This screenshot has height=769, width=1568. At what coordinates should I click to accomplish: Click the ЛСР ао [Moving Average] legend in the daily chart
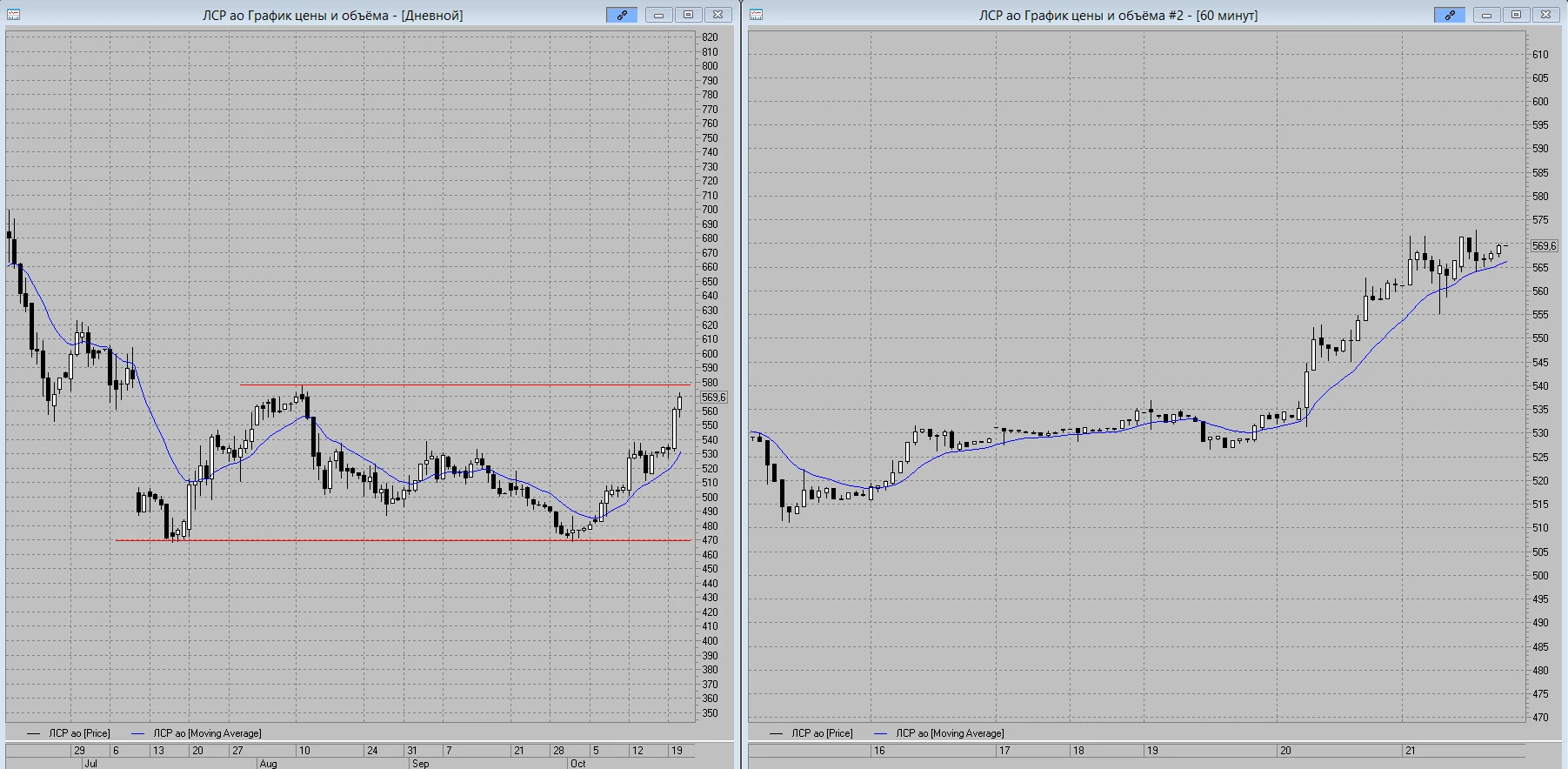point(197,733)
